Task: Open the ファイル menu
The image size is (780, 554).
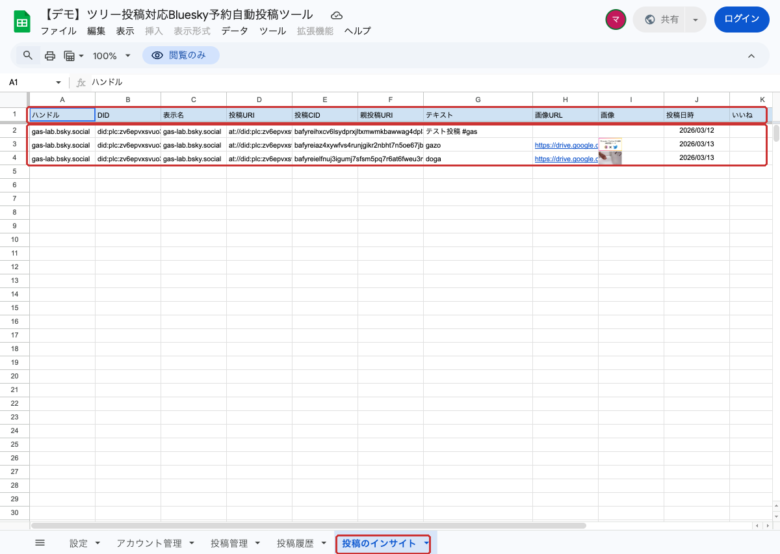Action: (x=58, y=31)
